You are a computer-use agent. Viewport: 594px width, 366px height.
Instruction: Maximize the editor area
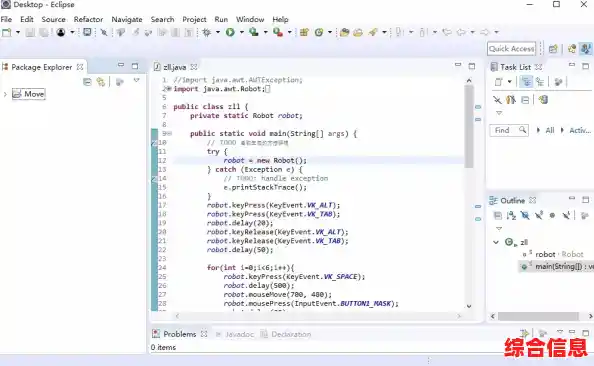(472, 66)
